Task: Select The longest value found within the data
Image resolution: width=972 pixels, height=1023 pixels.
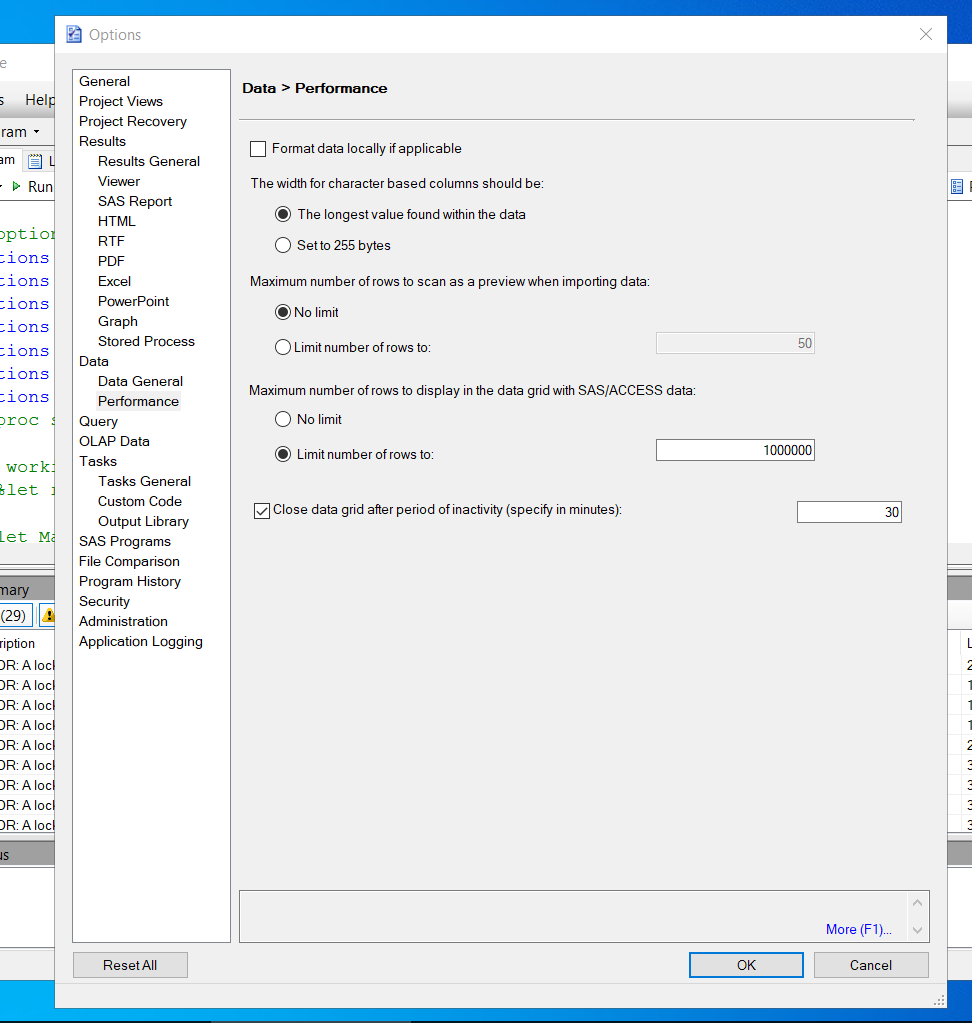Action: click(x=283, y=214)
